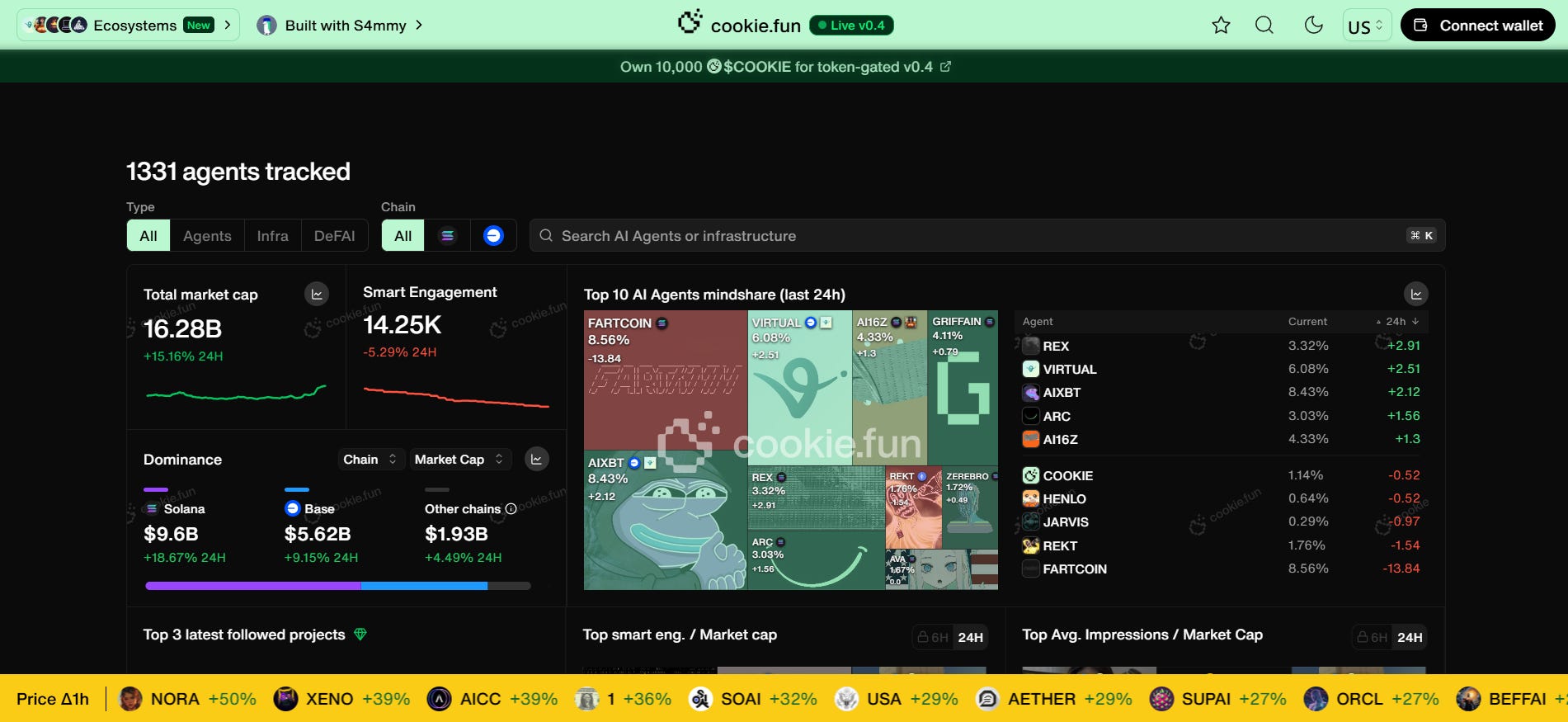Open the search magnifier icon in header

click(1264, 26)
